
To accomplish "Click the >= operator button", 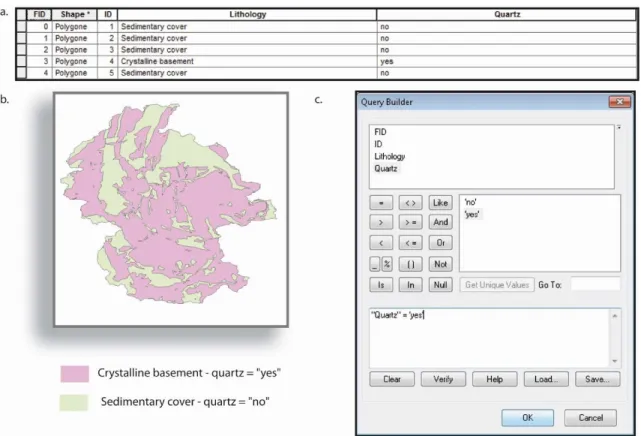I will (410, 222).
